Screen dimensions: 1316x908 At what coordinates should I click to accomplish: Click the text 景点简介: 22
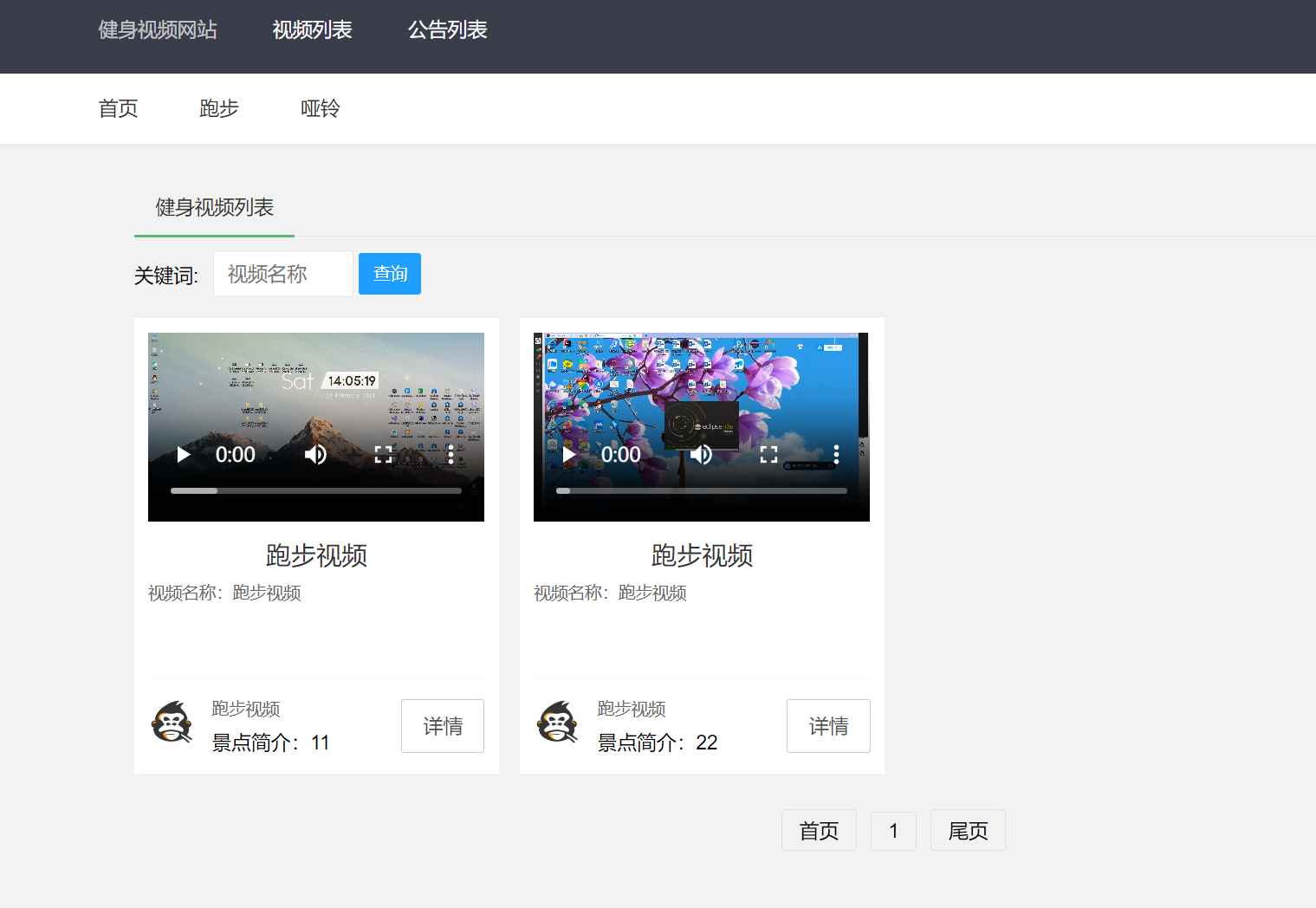pyautogui.click(x=658, y=743)
